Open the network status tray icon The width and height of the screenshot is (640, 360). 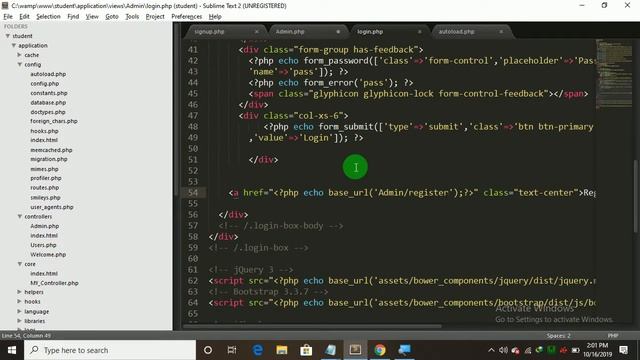(x=528, y=350)
